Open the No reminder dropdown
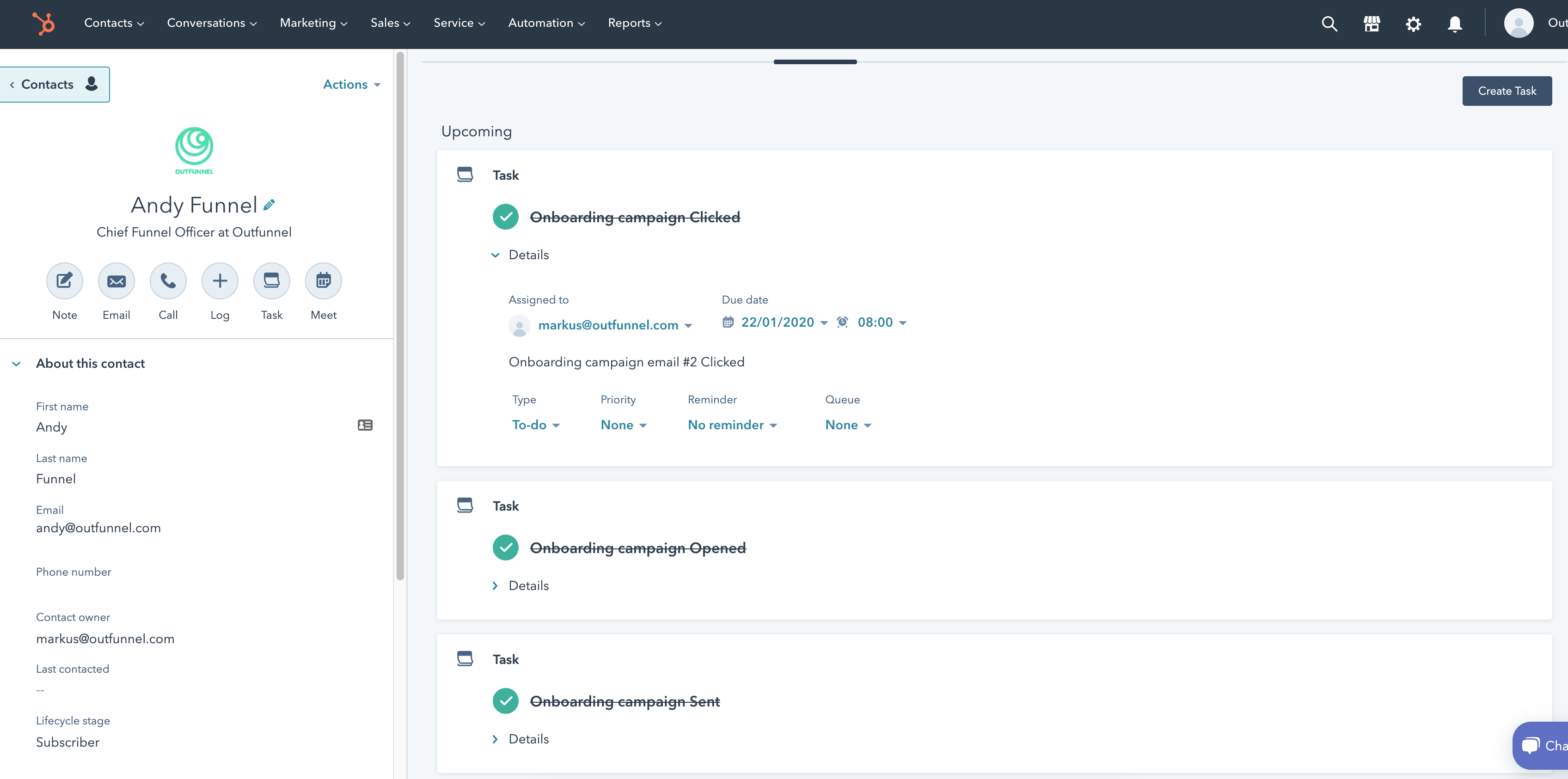Viewport: 1568px width, 779px height. [x=732, y=425]
